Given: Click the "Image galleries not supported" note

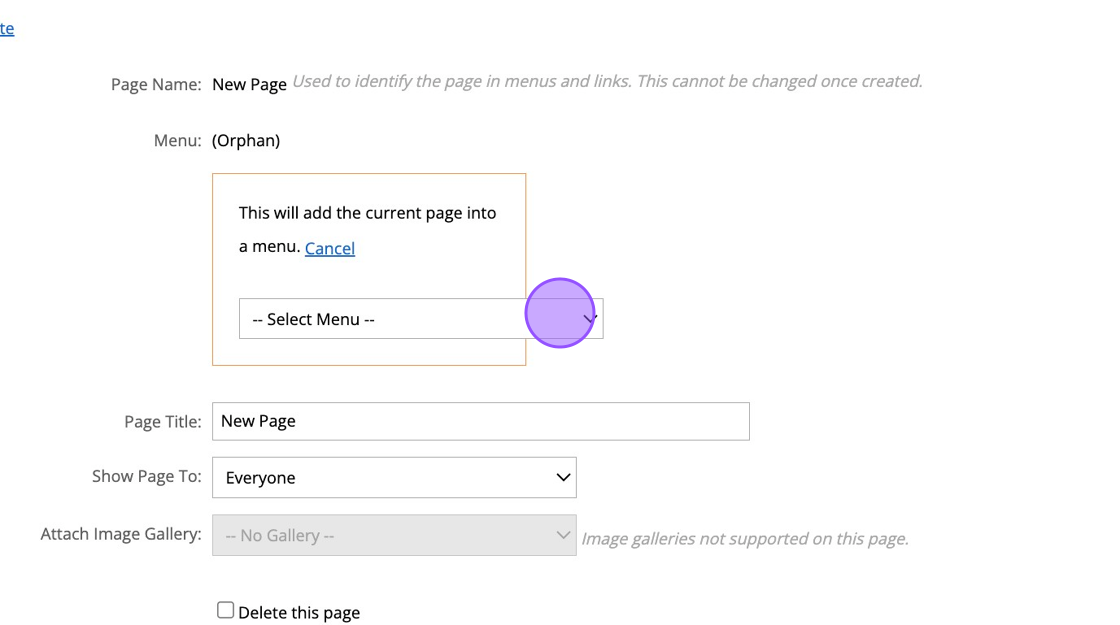Looking at the screenshot, I should 745,539.
